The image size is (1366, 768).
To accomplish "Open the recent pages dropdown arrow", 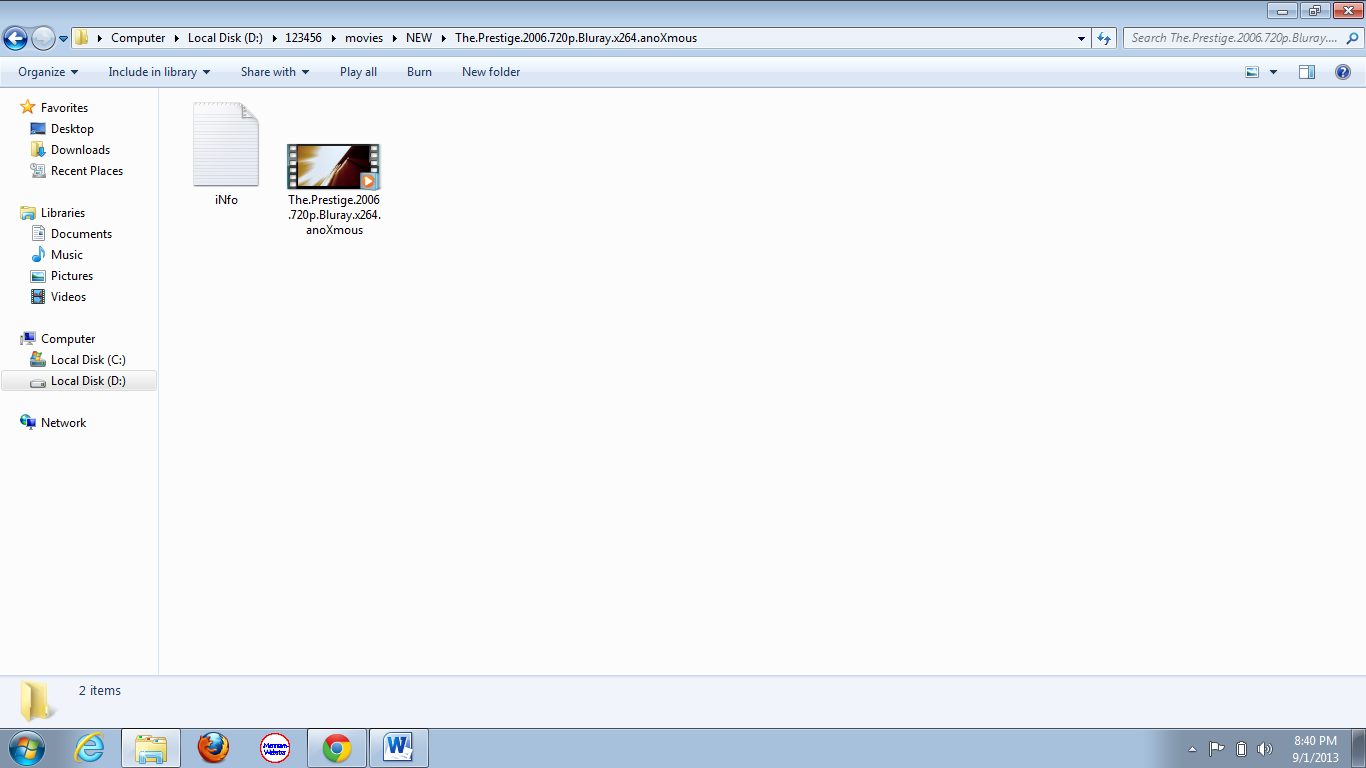I will coord(64,39).
